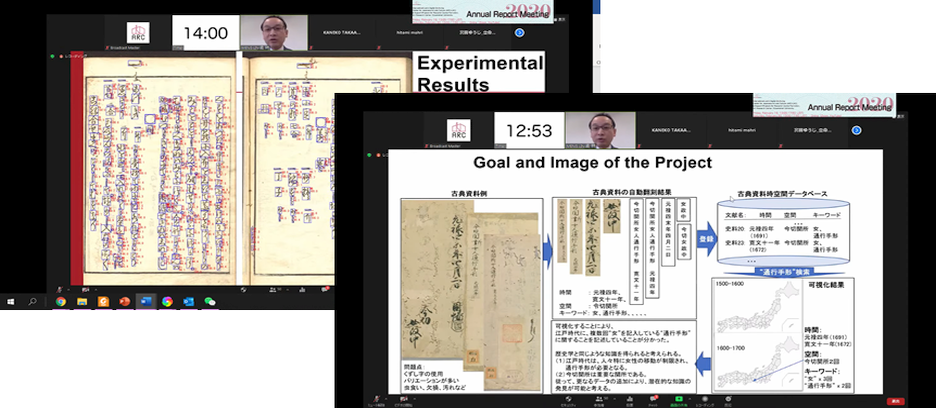
Task: Open Chat in the Goal and Image Zoom window
Action: click(654, 400)
